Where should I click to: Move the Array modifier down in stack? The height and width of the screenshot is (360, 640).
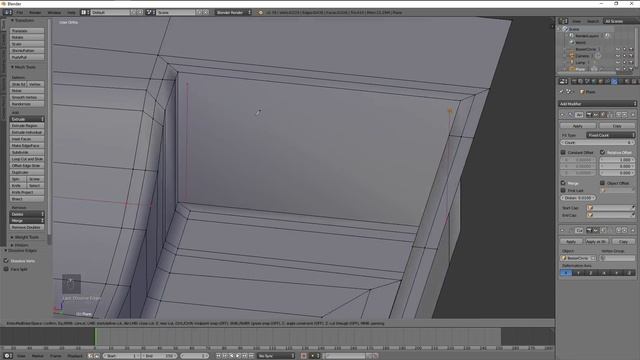625,115
